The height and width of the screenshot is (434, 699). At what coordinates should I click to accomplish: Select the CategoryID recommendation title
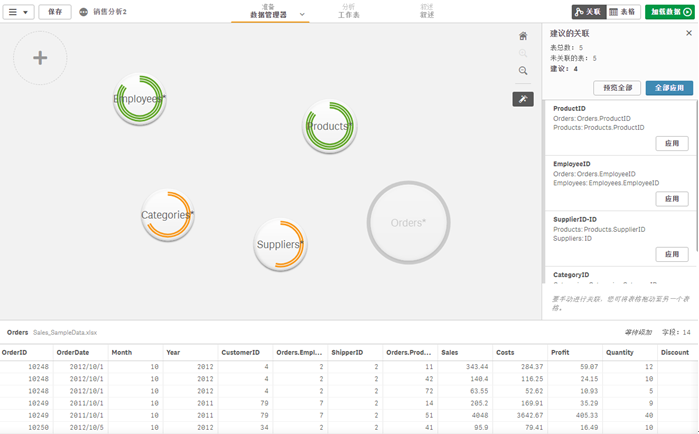[x=571, y=275]
